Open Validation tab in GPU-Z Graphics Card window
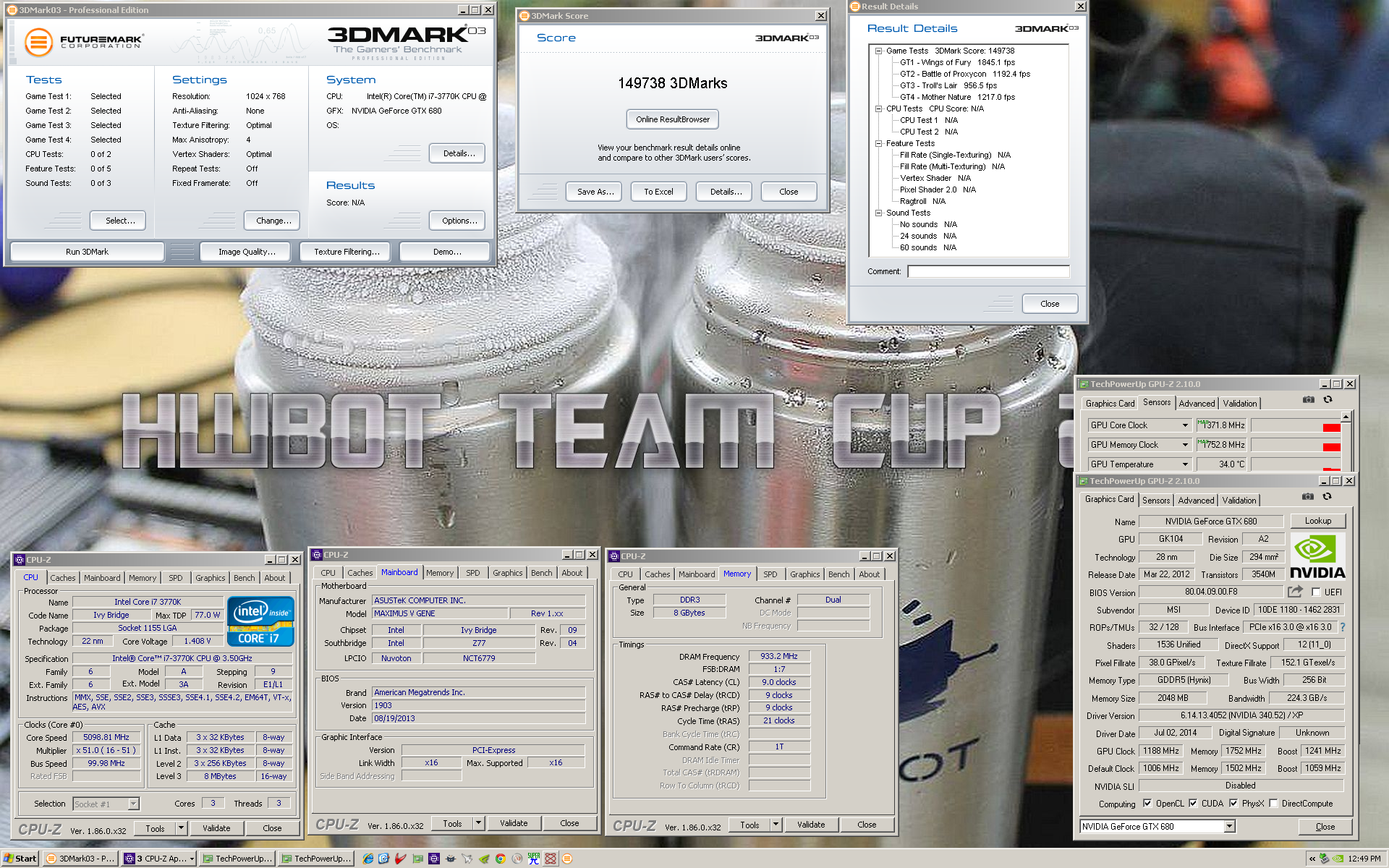1389x868 pixels. click(x=1239, y=501)
